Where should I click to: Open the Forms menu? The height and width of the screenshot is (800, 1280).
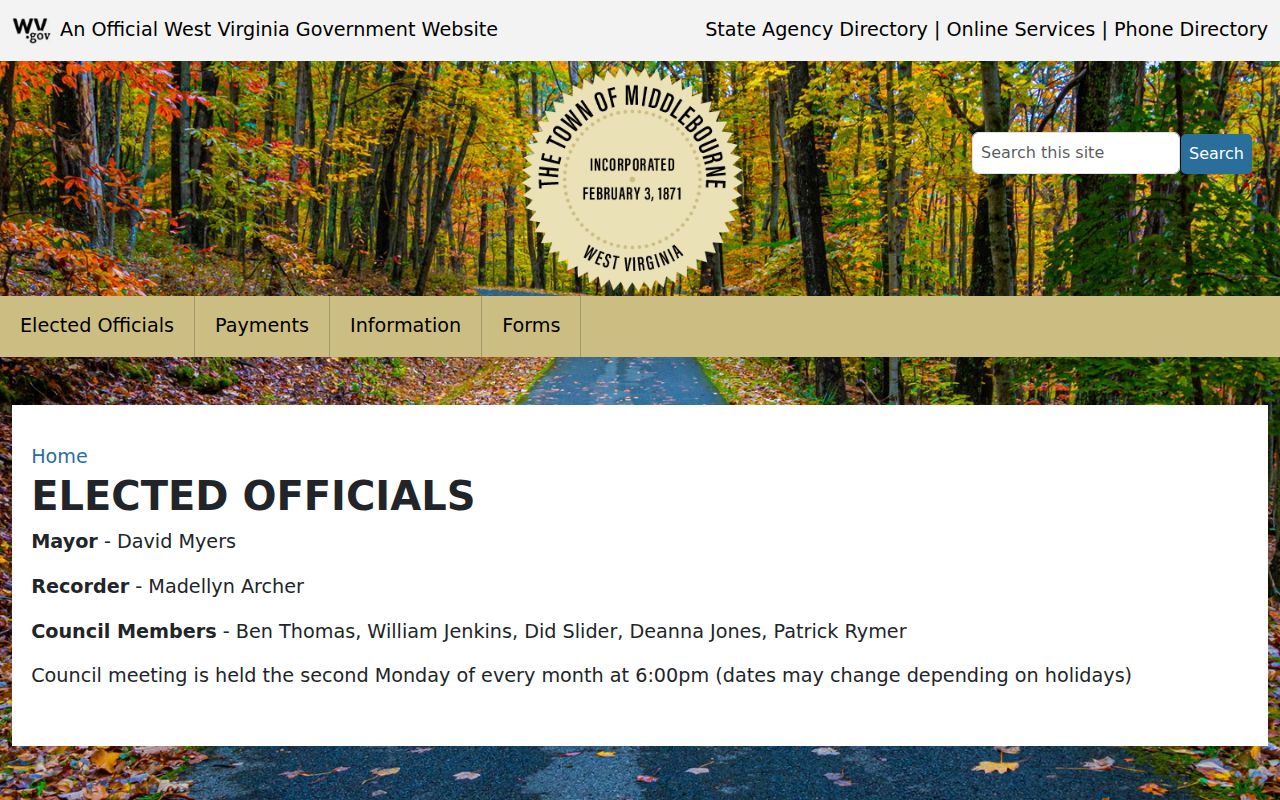(531, 326)
